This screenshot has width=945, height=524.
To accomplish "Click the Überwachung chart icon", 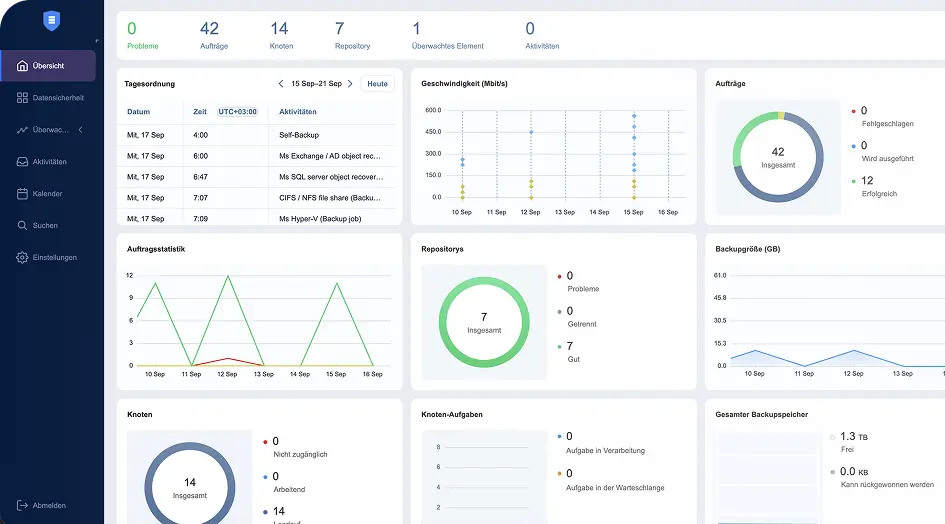I will tap(22, 130).
